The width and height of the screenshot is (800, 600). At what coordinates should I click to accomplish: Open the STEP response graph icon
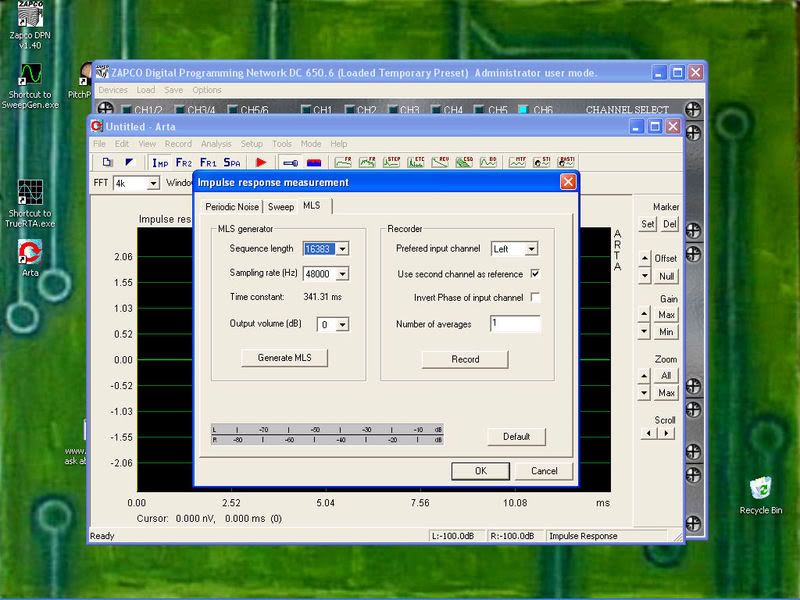point(391,162)
